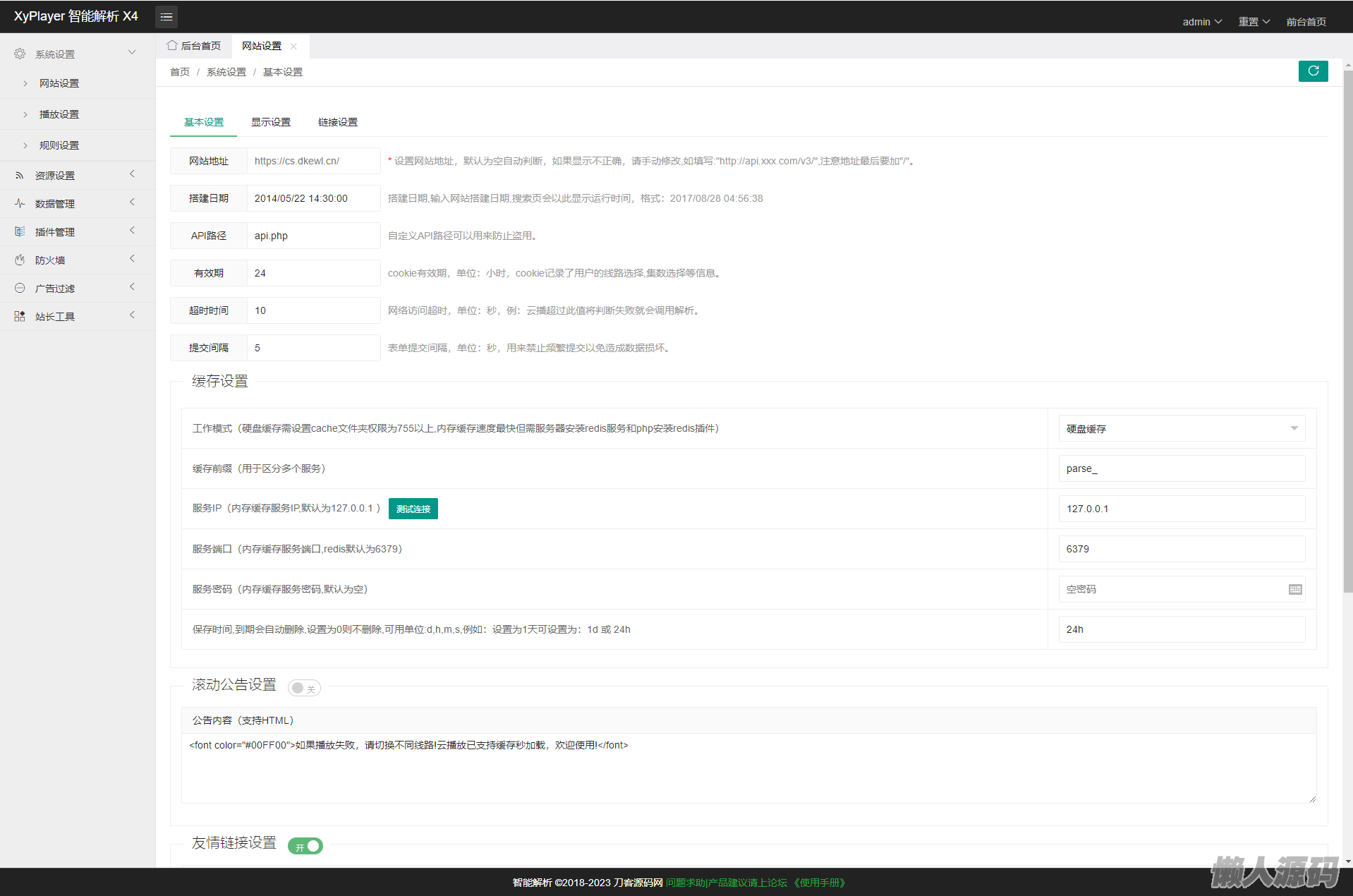
Task: Click keyboard icon in 服务密码 field
Action: coord(1295,589)
